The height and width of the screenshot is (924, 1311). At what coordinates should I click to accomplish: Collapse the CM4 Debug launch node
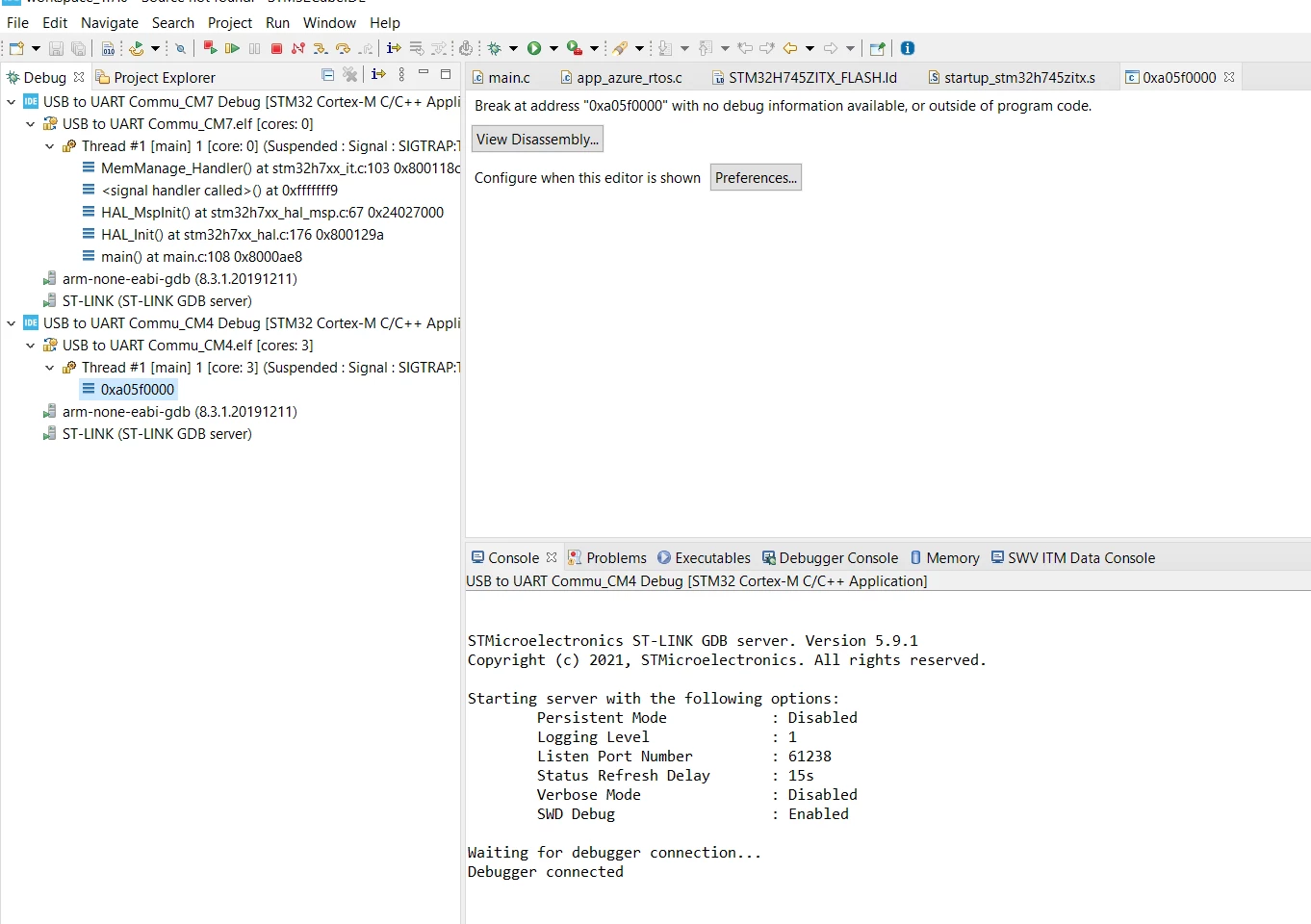point(12,323)
